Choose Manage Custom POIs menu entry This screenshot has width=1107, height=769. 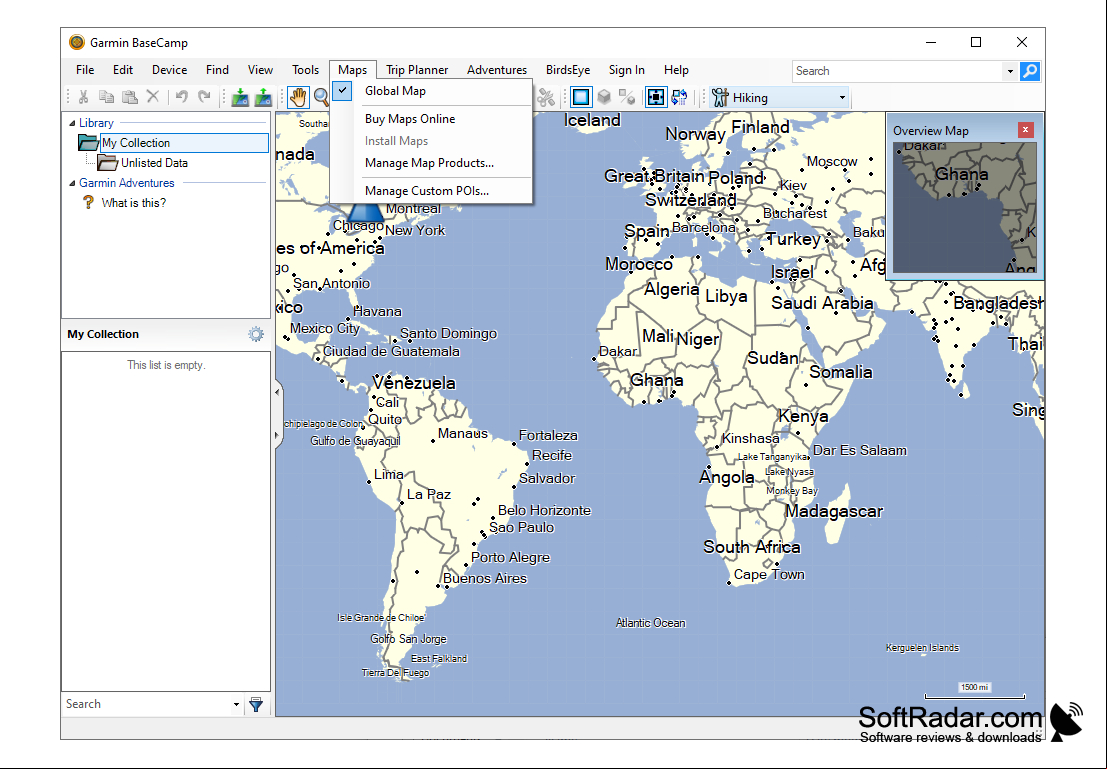431,191
